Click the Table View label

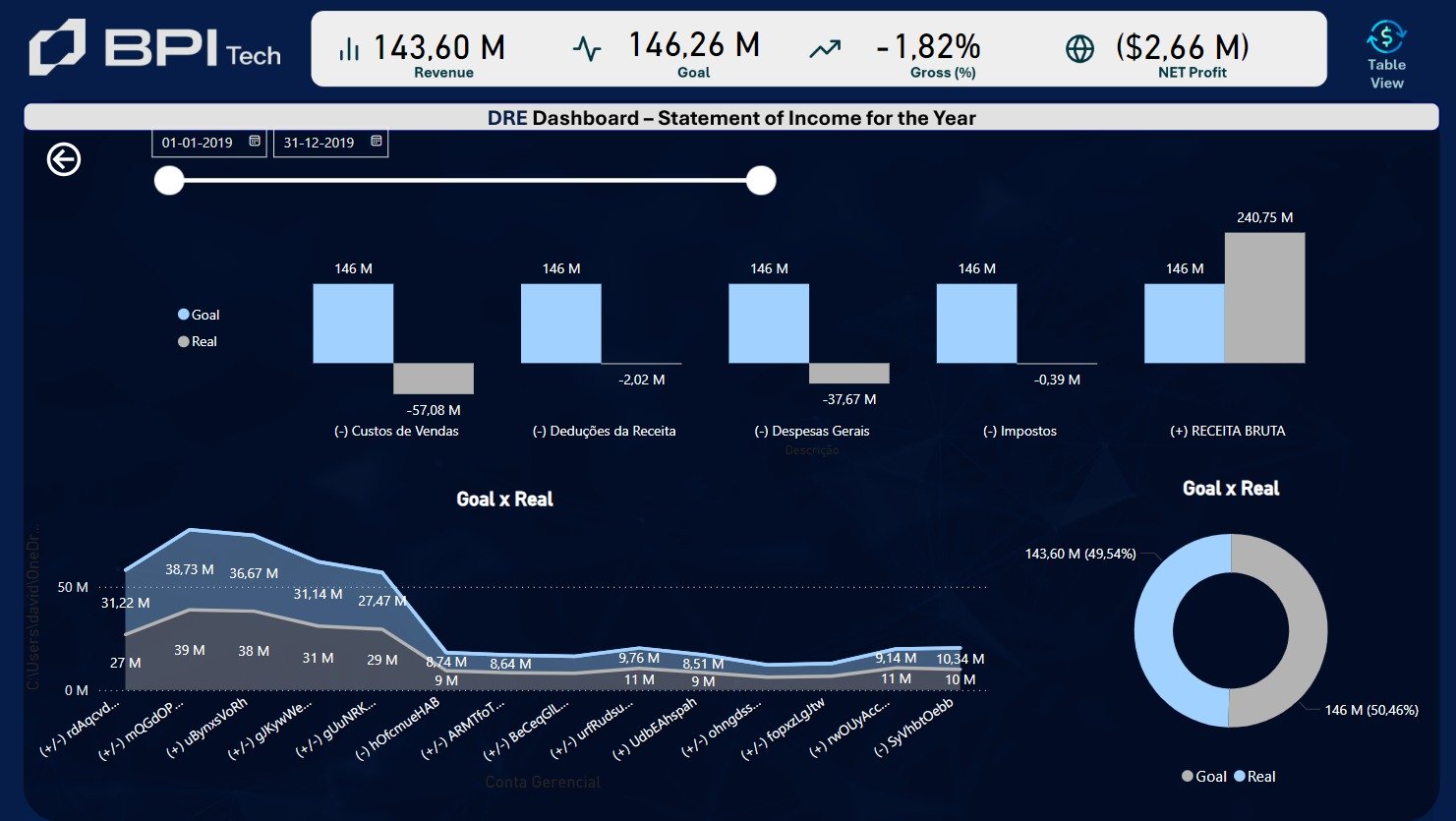(x=1386, y=74)
